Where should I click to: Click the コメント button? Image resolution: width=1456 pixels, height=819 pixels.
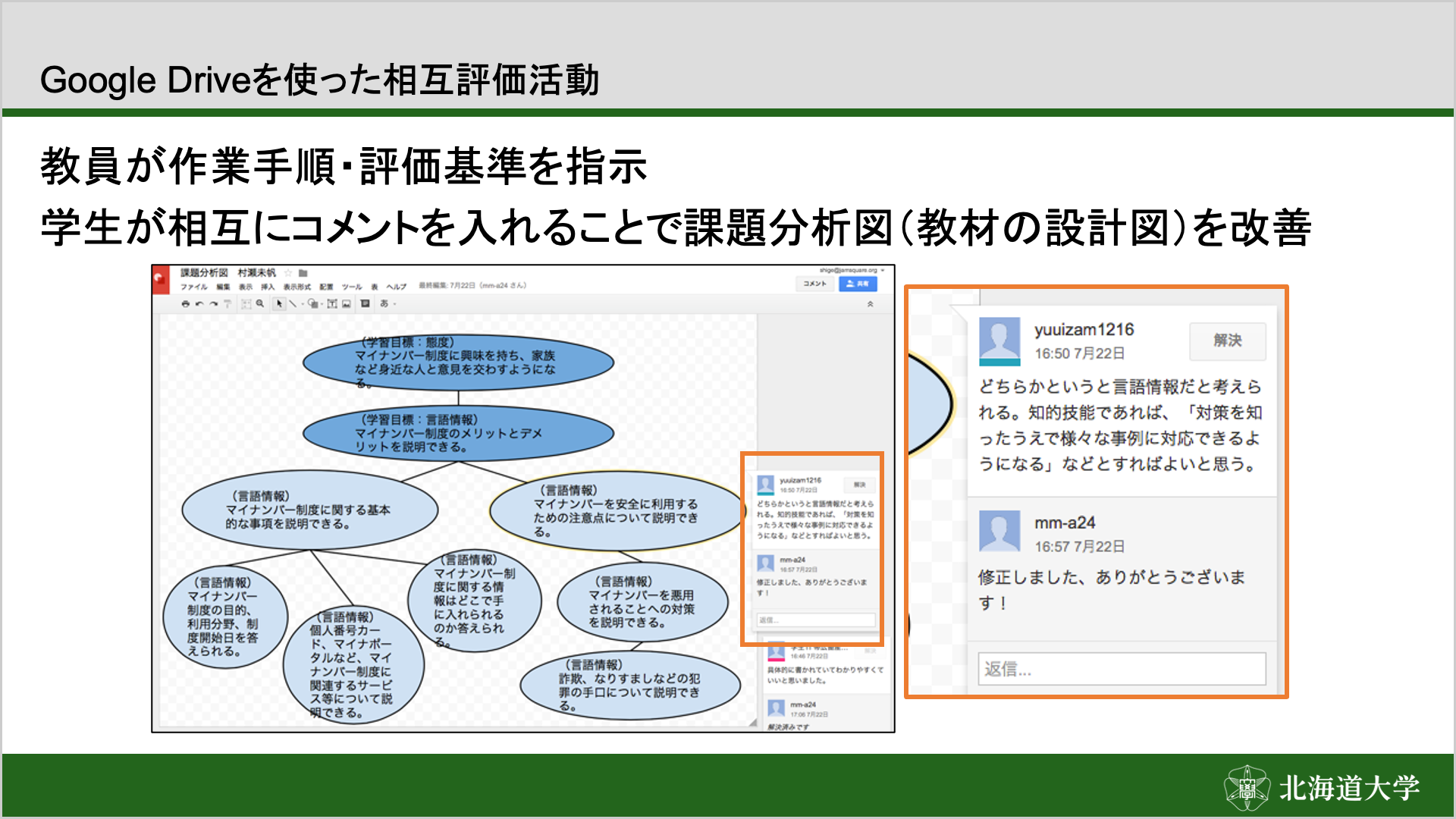tap(814, 284)
